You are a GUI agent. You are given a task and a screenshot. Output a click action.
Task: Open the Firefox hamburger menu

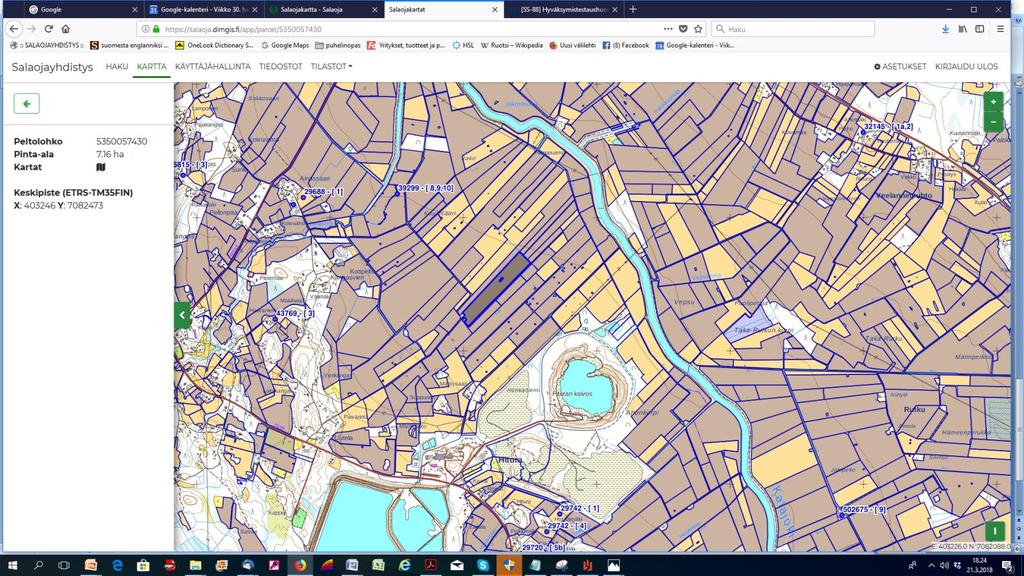(1000, 29)
